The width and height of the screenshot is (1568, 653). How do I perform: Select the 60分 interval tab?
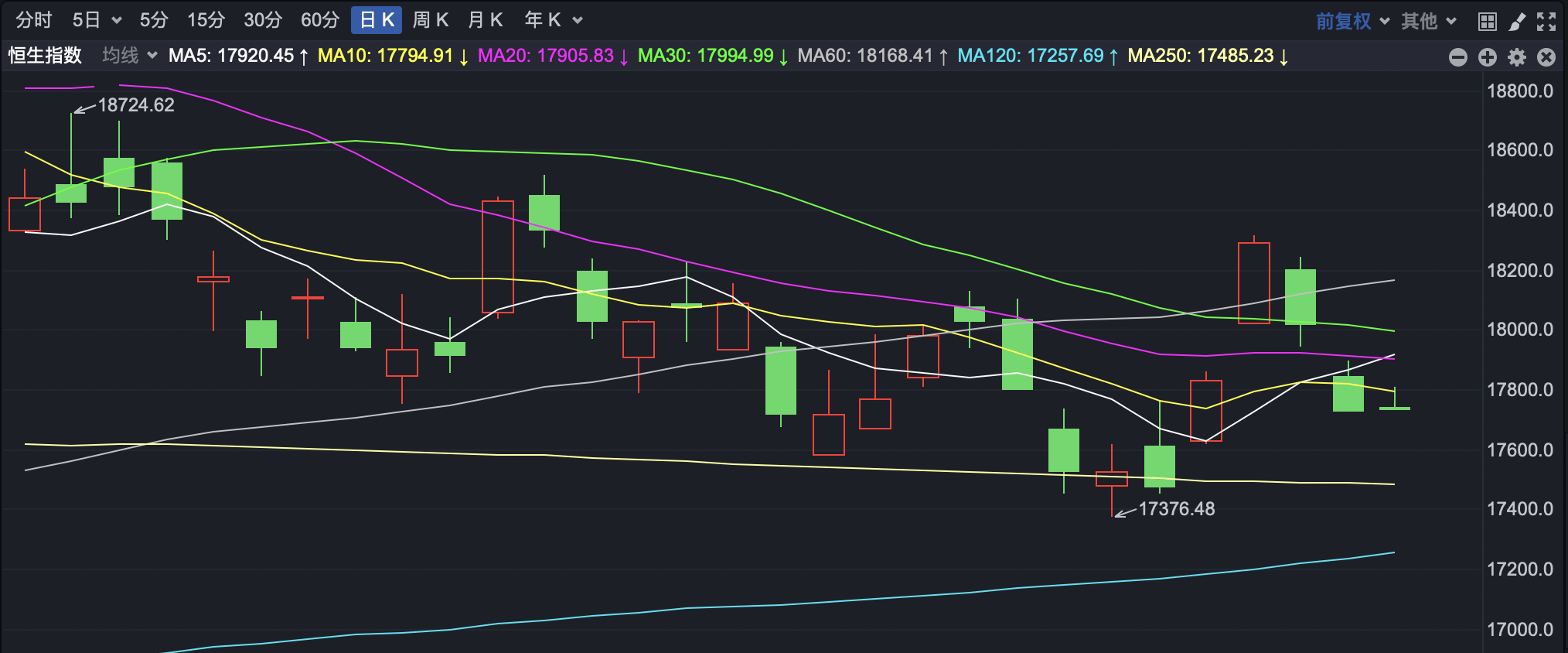pyautogui.click(x=320, y=20)
